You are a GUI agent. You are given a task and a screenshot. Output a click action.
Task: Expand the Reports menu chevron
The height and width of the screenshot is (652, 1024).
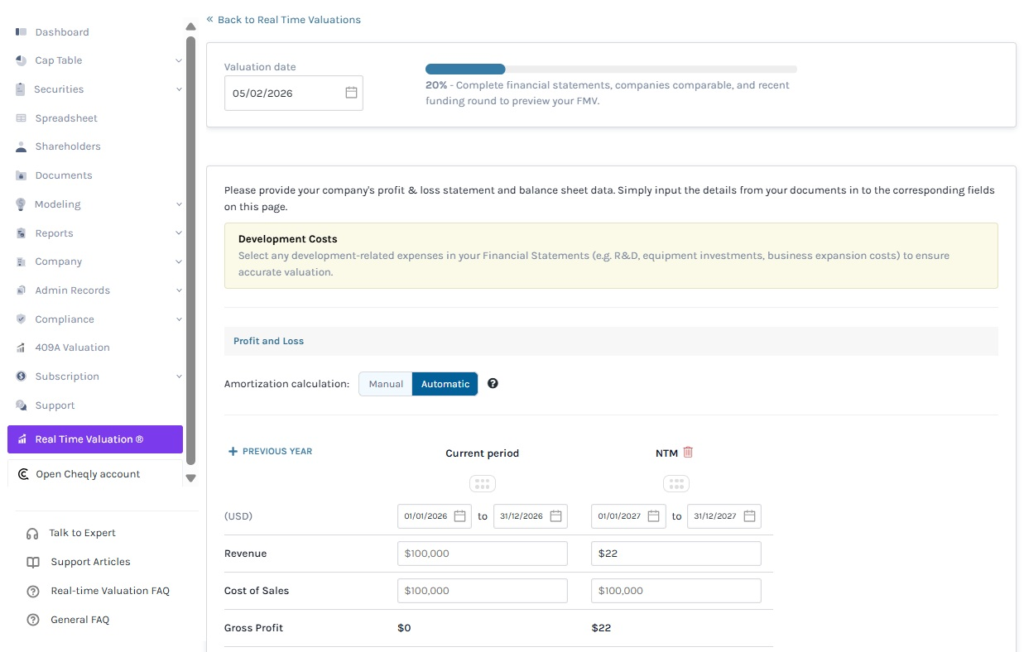[x=178, y=233]
